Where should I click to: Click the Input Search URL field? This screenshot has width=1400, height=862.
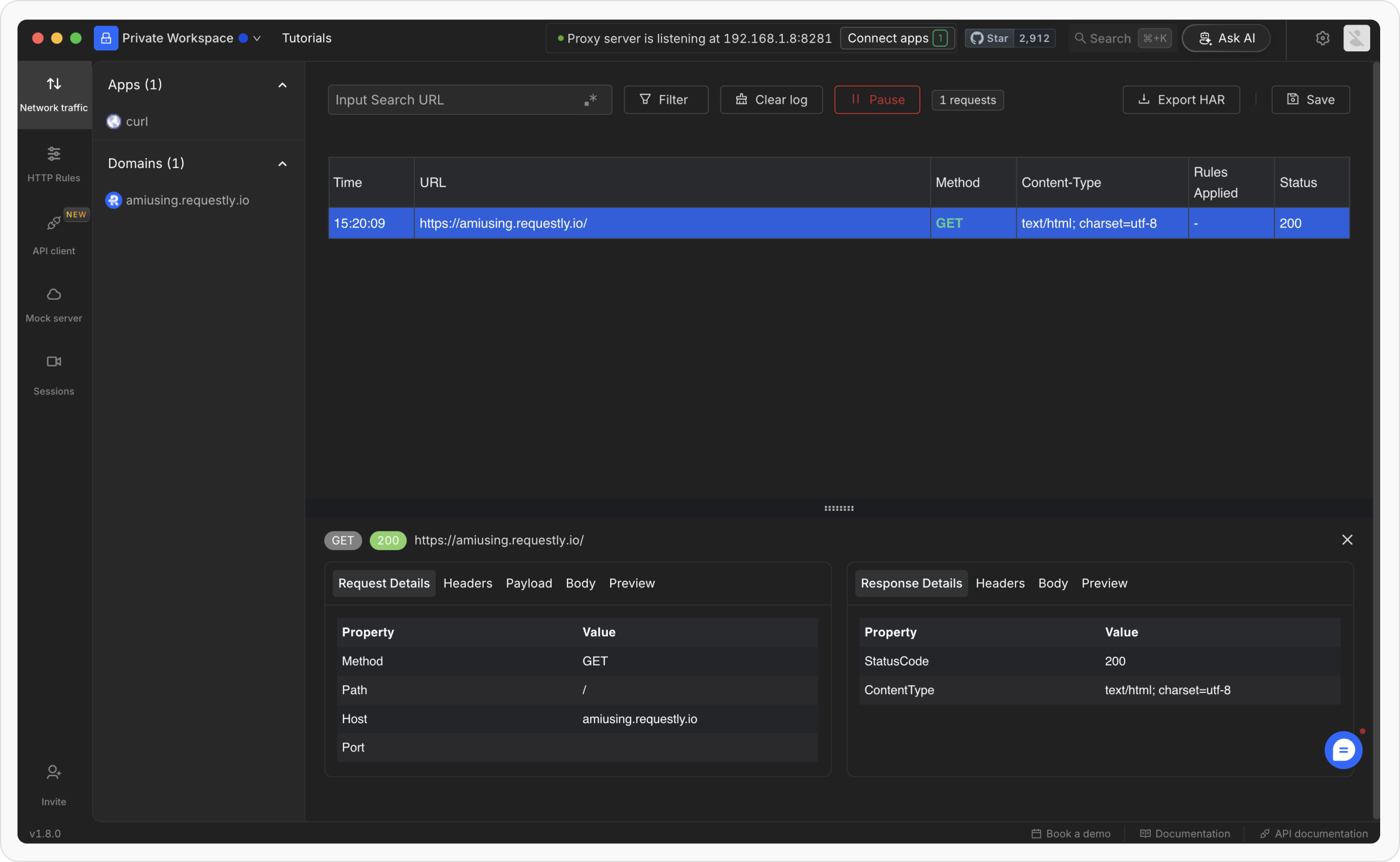[x=455, y=100]
